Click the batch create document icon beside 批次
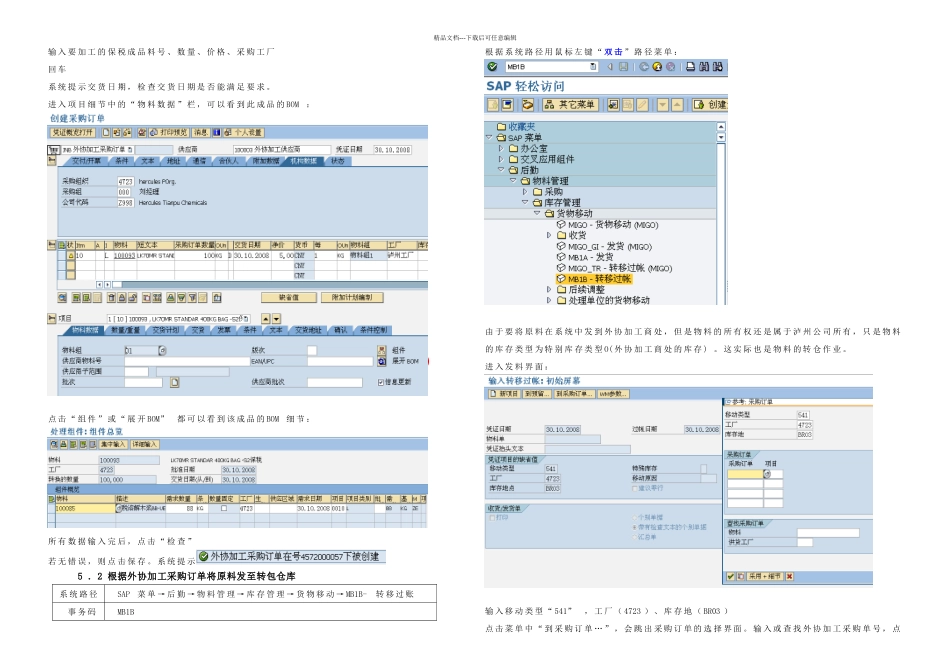Screen dimensions: 950x672 (x=174, y=382)
